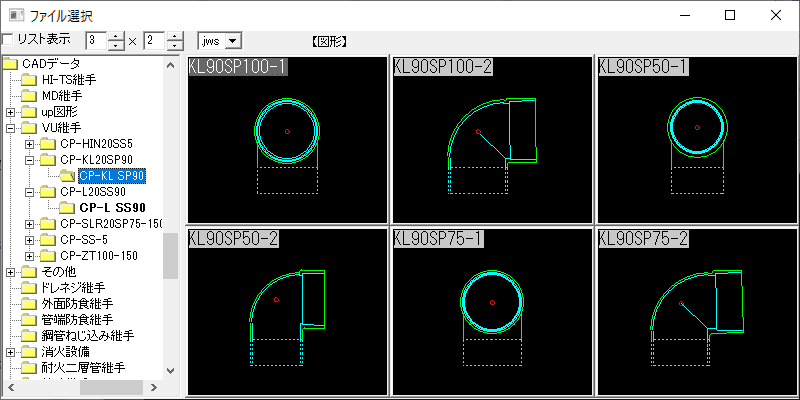Select the 耐火二層管継手 folder
800x400 pixels.
(83, 367)
